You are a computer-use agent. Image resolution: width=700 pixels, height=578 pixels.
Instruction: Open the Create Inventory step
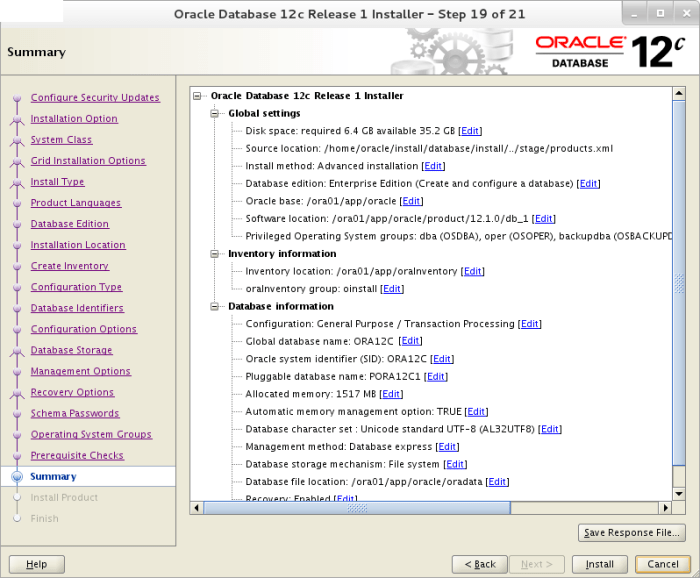(x=70, y=266)
